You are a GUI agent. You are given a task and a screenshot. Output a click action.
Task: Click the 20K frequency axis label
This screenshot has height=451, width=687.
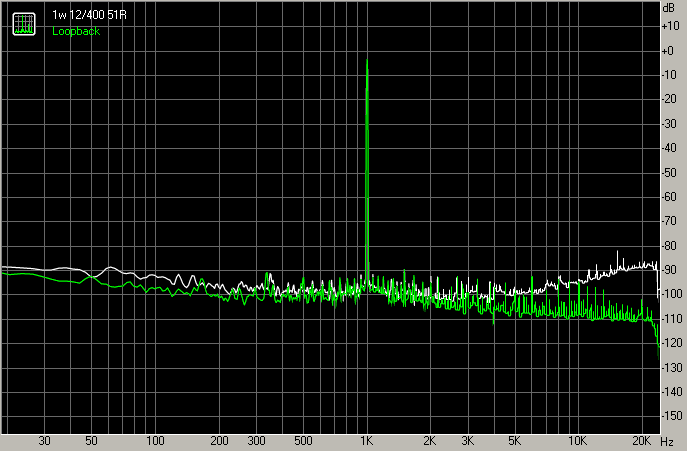(641, 441)
